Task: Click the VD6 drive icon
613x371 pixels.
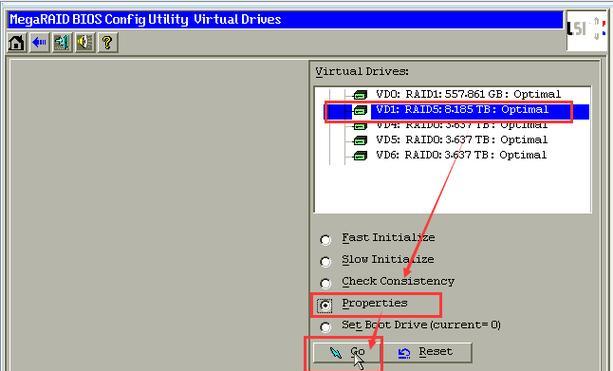Action: pyautogui.click(x=360, y=155)
